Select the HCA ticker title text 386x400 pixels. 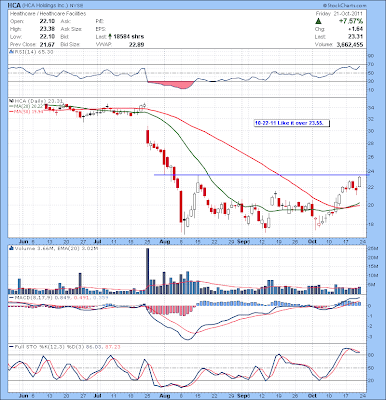pos(14,6)
